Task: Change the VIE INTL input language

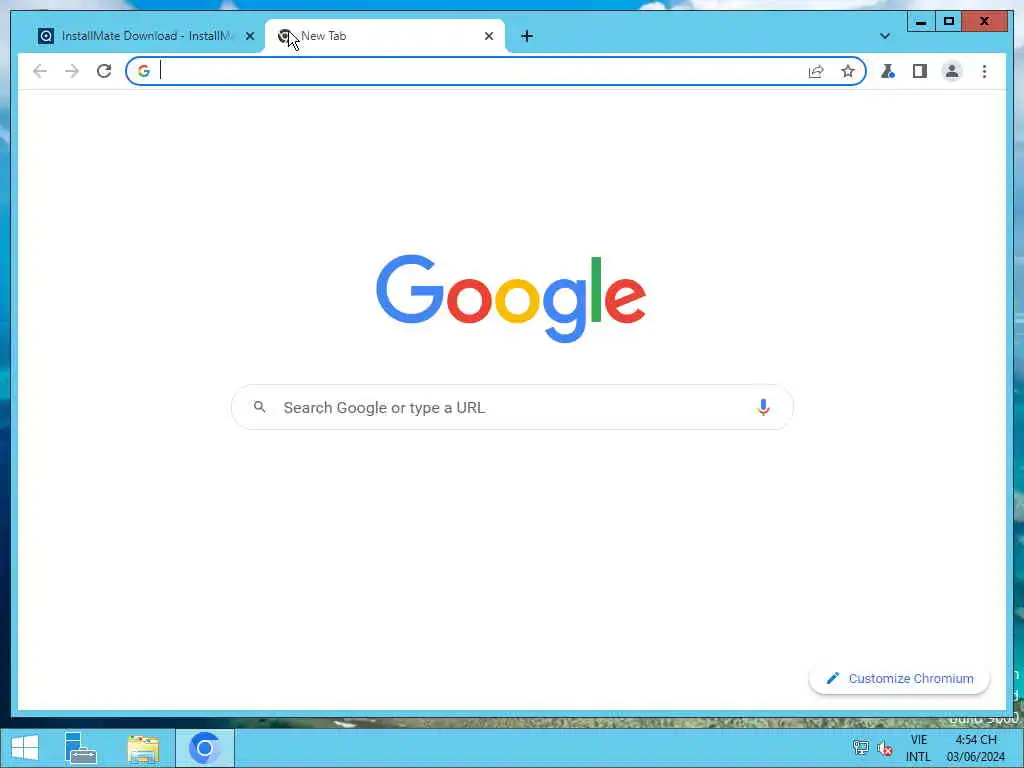Action: pos(918,748)
